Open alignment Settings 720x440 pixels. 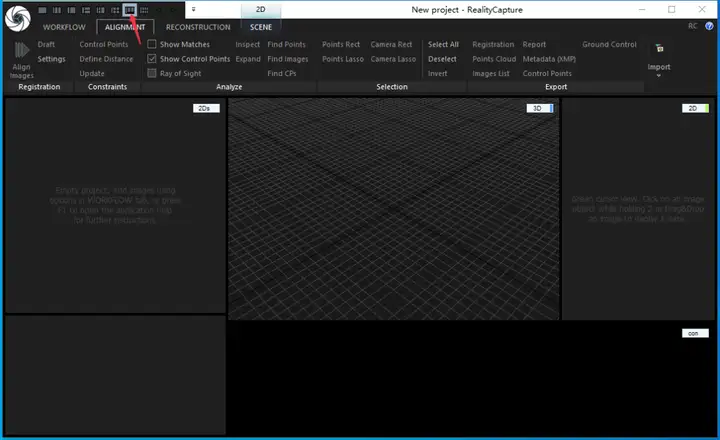[x=51, y=59]
